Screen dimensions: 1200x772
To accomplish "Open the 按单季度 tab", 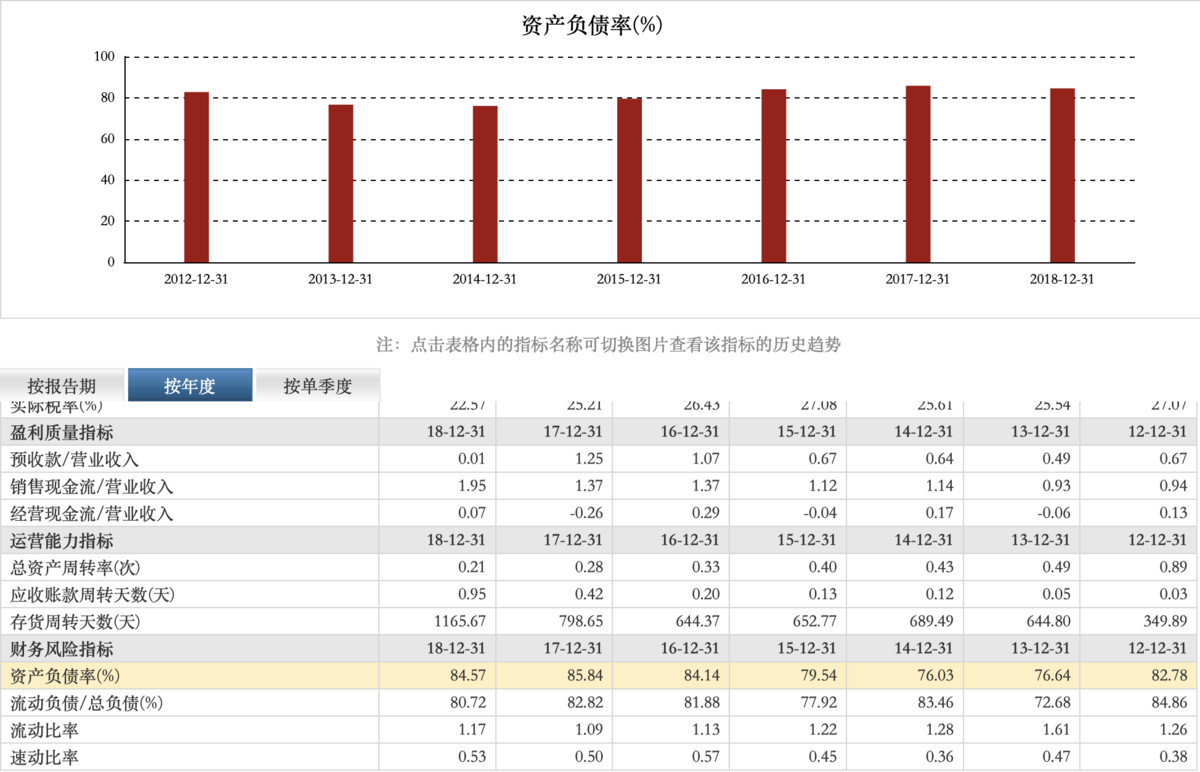I will click(318, 386).
